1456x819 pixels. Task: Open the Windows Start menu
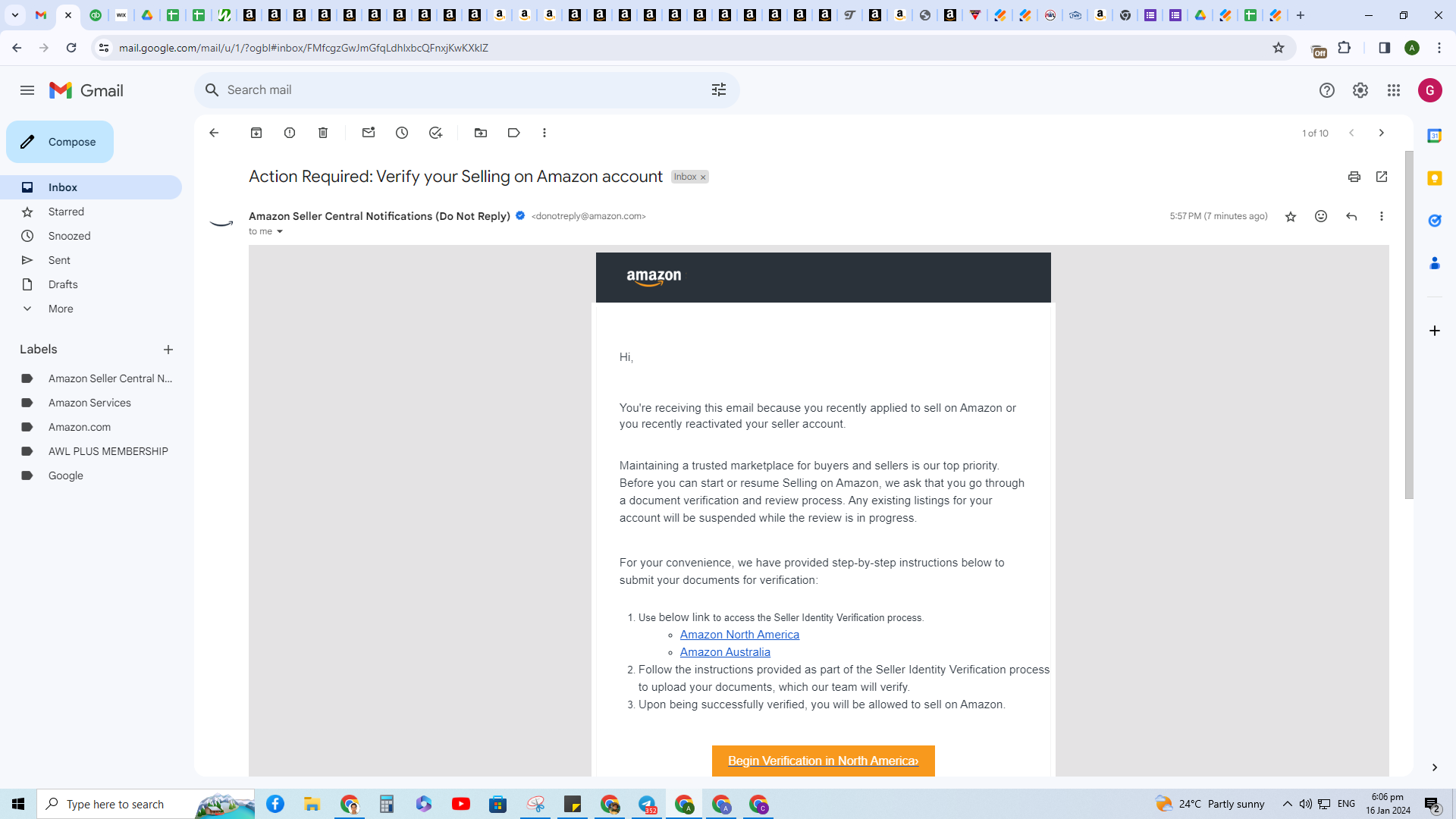coord(18,804)
